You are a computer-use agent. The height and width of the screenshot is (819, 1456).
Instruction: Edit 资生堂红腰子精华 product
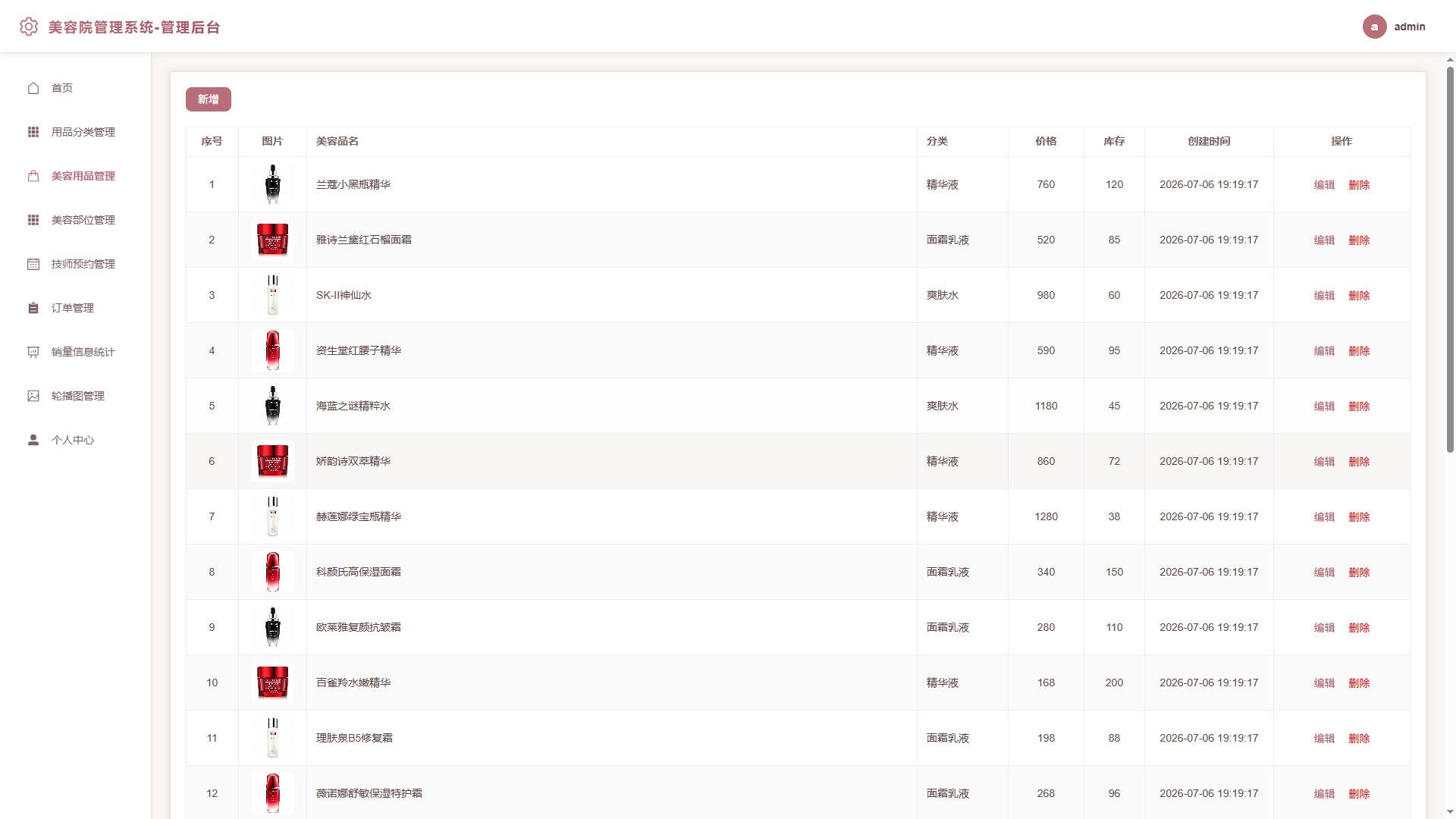[1324, 351]
